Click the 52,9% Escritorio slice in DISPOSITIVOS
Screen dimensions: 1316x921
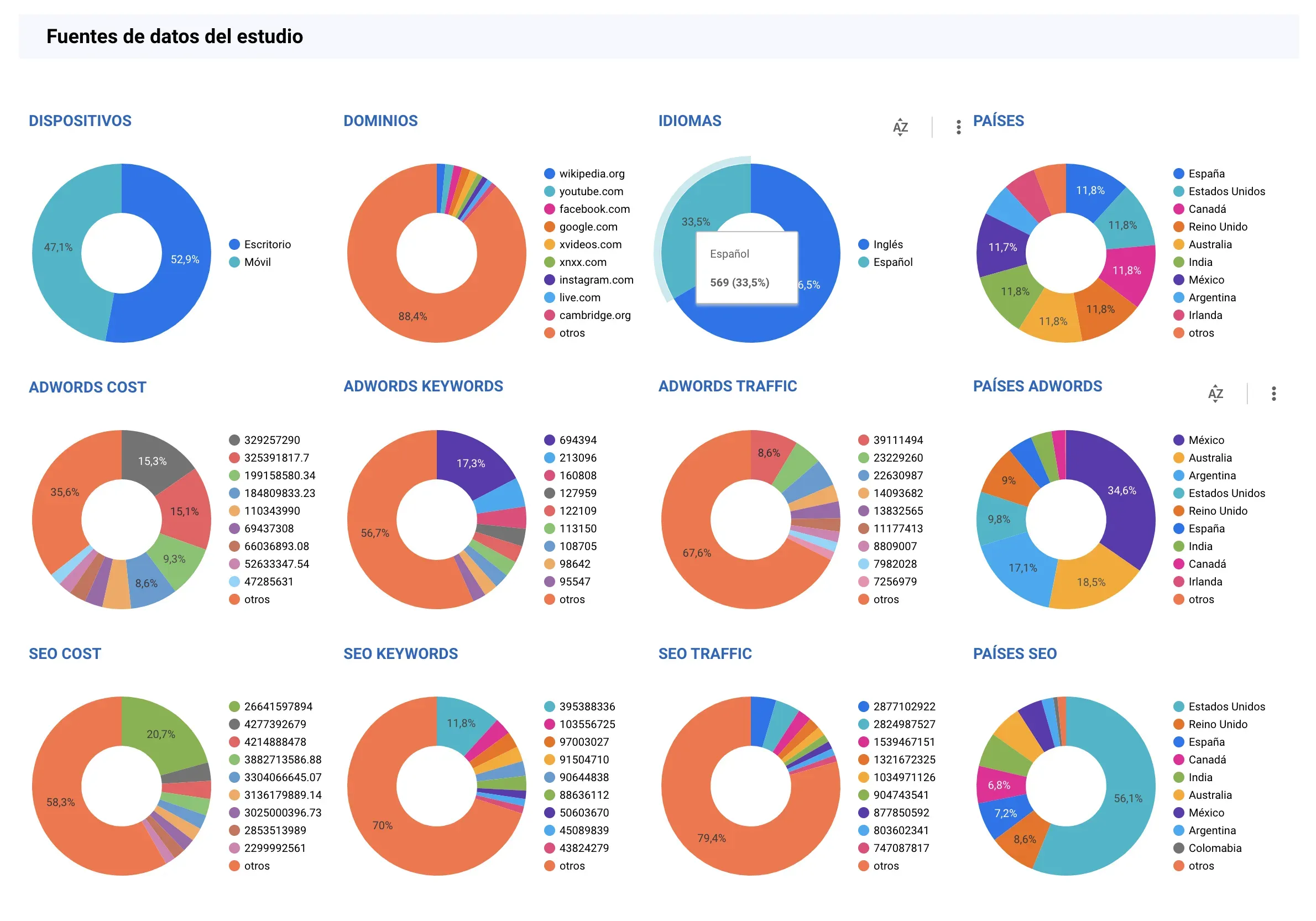pyautogui.click(x=185, y=260)
